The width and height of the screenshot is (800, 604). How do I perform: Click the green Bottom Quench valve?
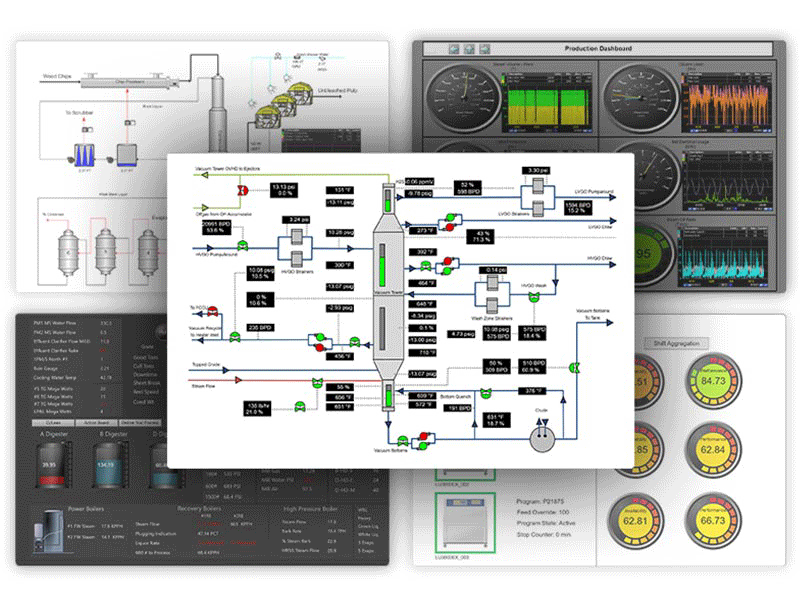tap(486, 393)
